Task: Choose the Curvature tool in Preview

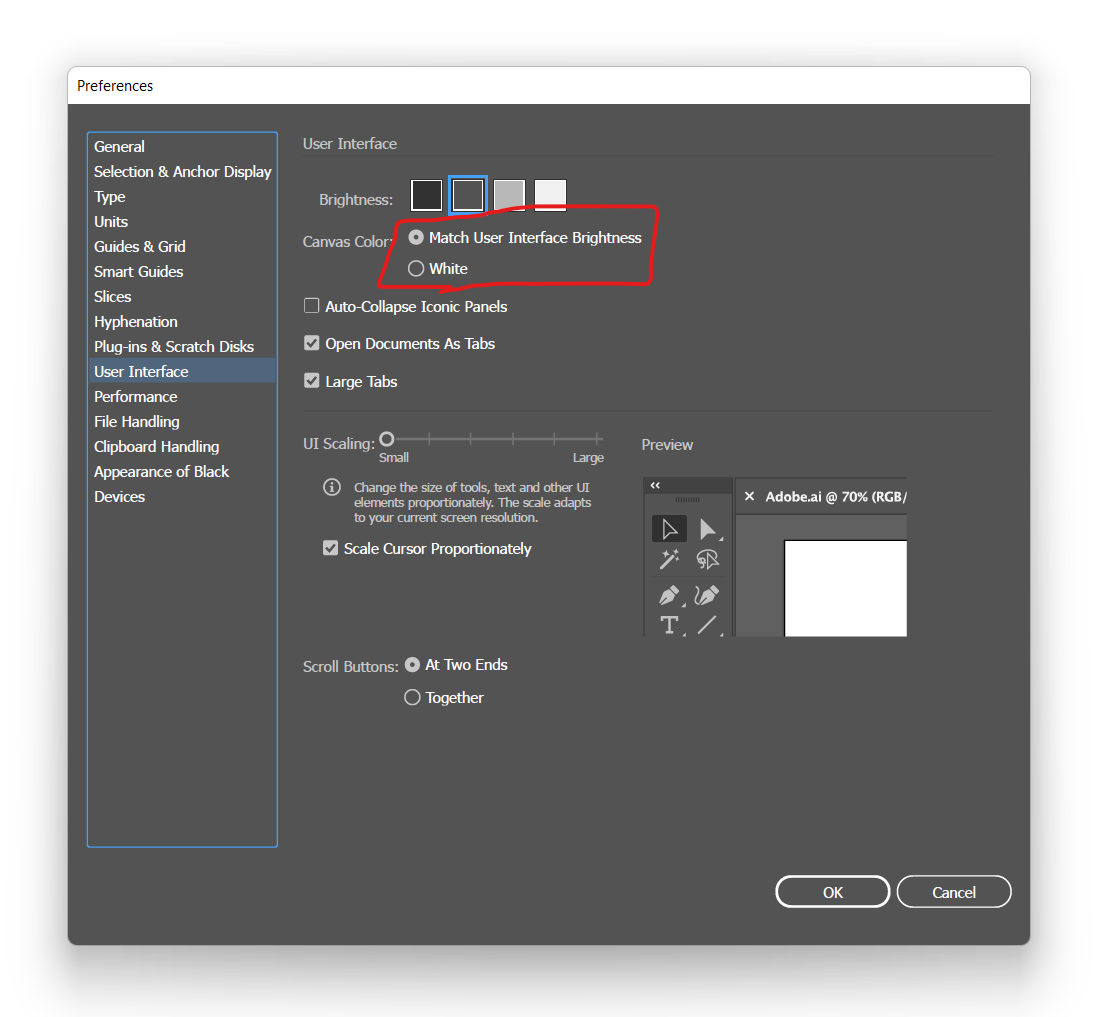Action: tap(707, 595)
